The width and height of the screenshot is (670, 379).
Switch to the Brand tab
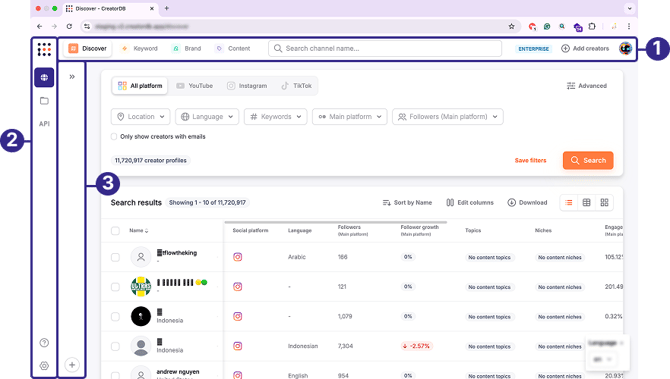pyautogui.click(x=187, y=49)
